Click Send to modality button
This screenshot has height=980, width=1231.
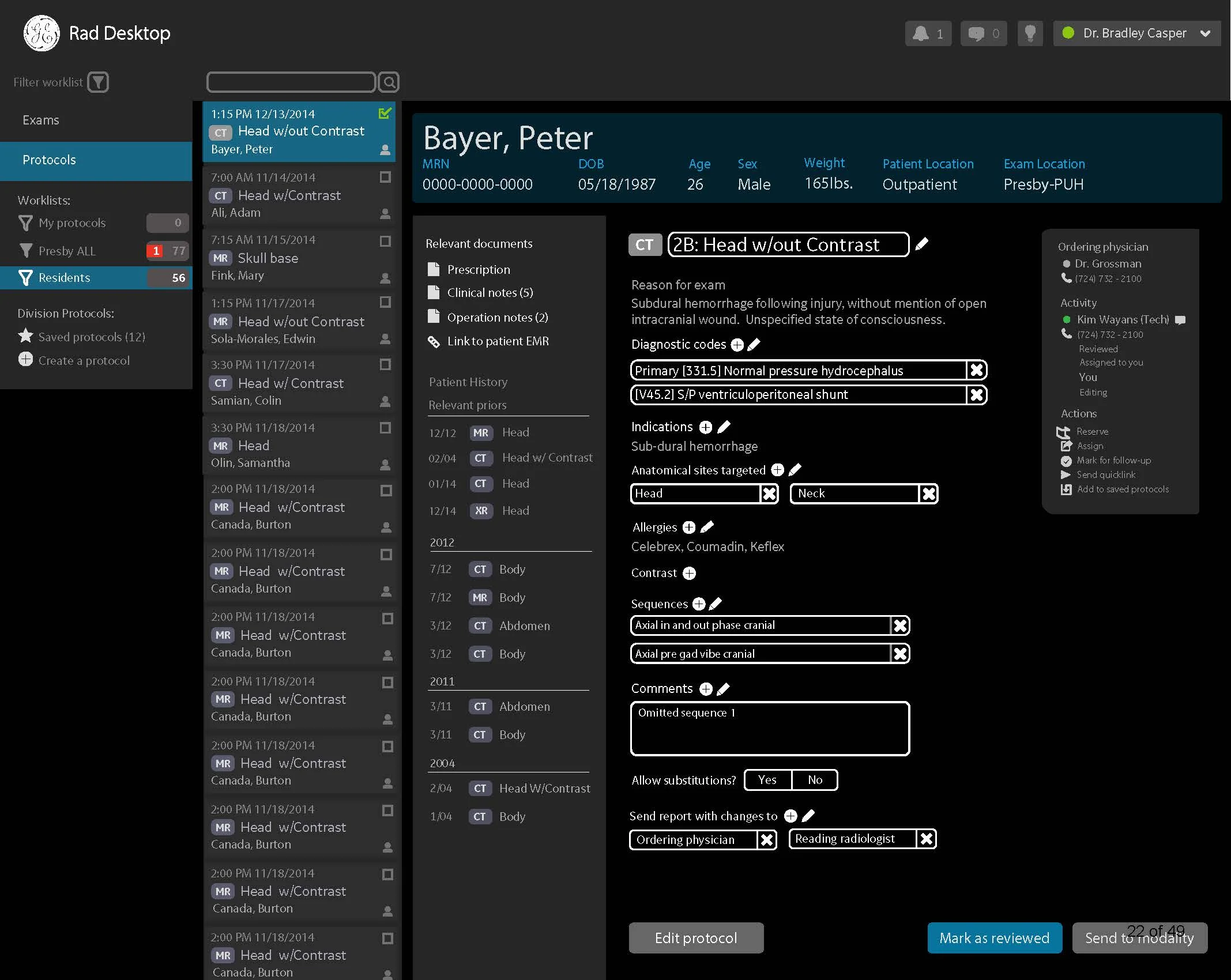[1139, 938]
